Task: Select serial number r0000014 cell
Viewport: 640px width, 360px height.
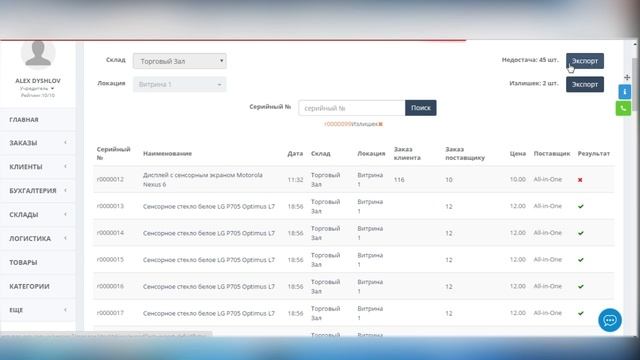Action: (110, 233)
